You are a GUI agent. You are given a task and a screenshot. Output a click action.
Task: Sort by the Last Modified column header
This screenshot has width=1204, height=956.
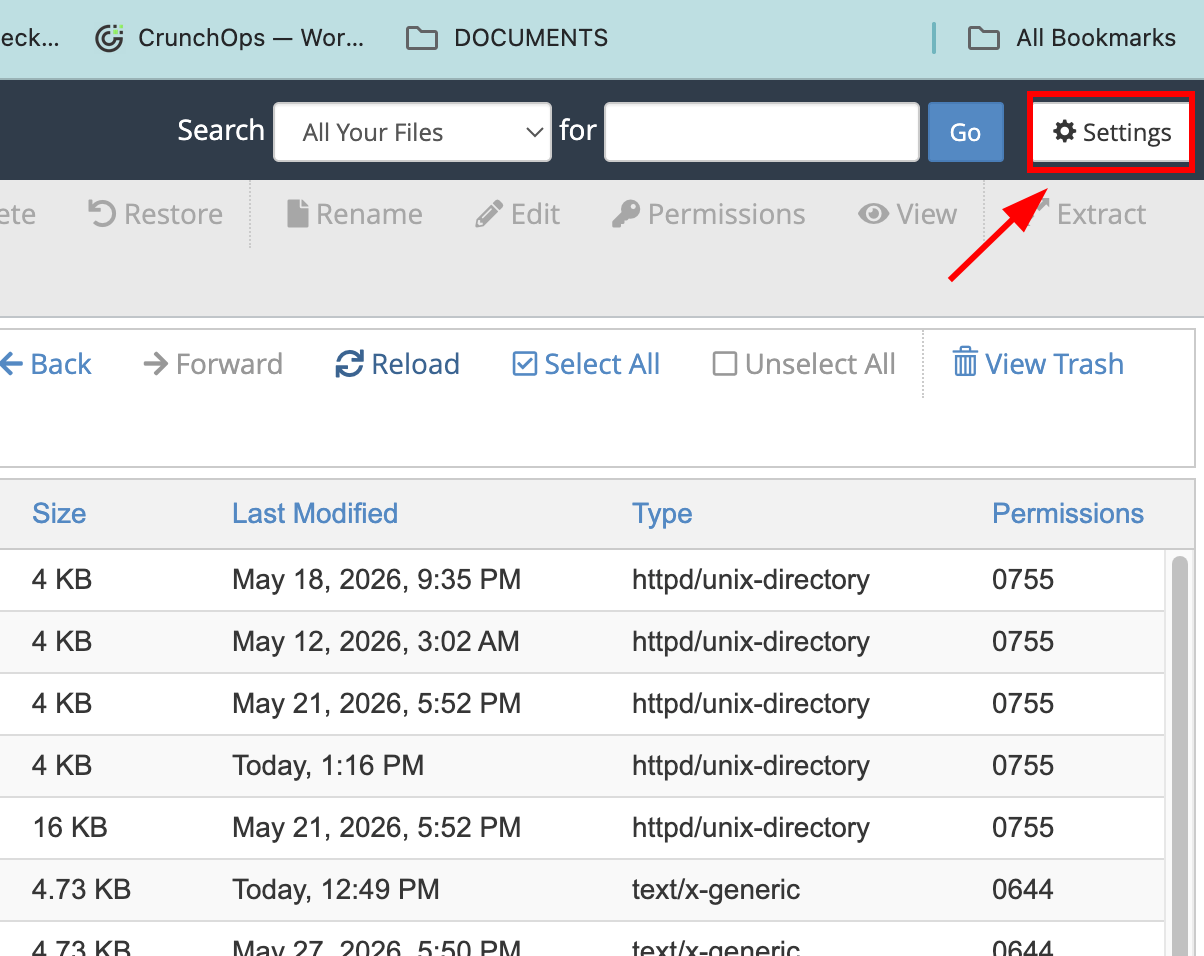pos(315,514)
